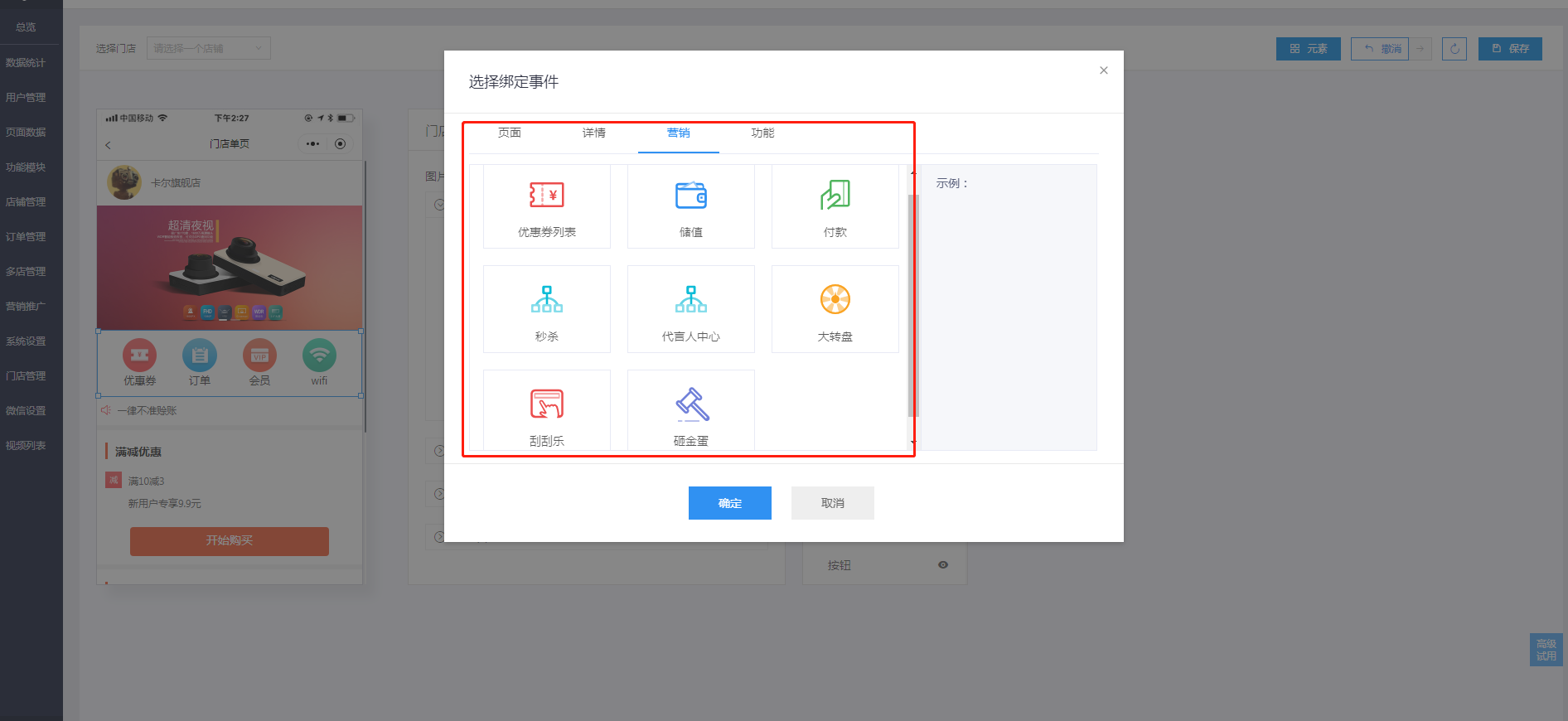Viewport: 1568px width, 721px height.
Task: Open the 选择门店 store dropdown
Action: point(208,49)
